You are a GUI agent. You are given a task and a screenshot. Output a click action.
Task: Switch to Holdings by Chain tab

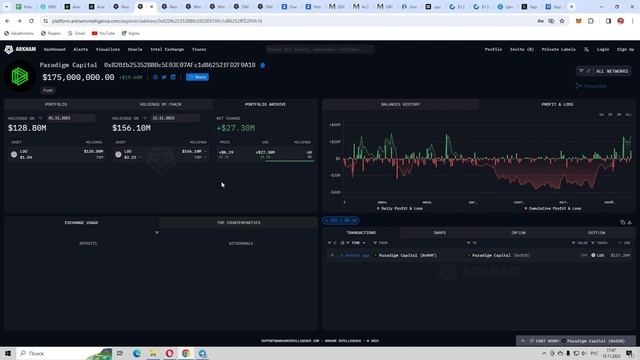pyautogui.click(x=160, y=104)
